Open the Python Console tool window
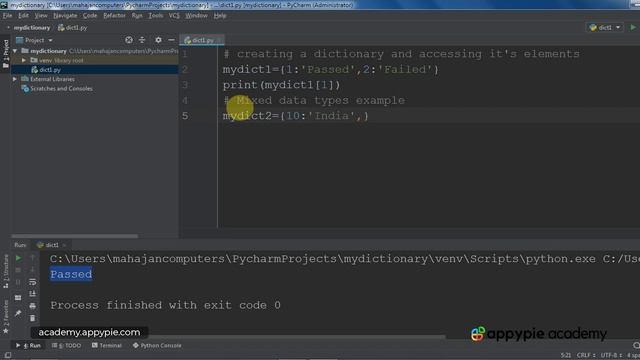640x360 pixels. pyautogui.click(x=157, y=345)
